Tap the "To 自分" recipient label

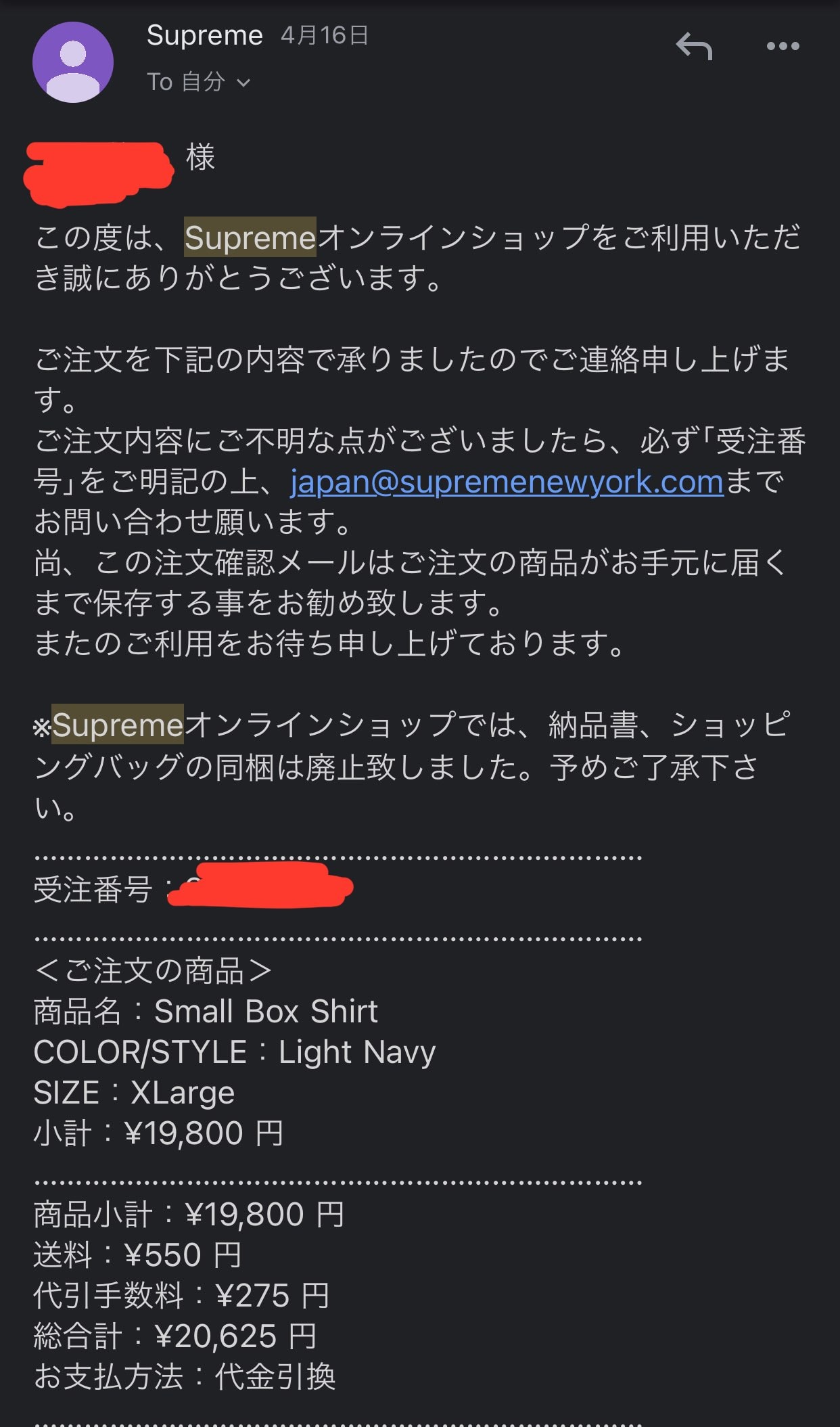[x=186, y=83]
